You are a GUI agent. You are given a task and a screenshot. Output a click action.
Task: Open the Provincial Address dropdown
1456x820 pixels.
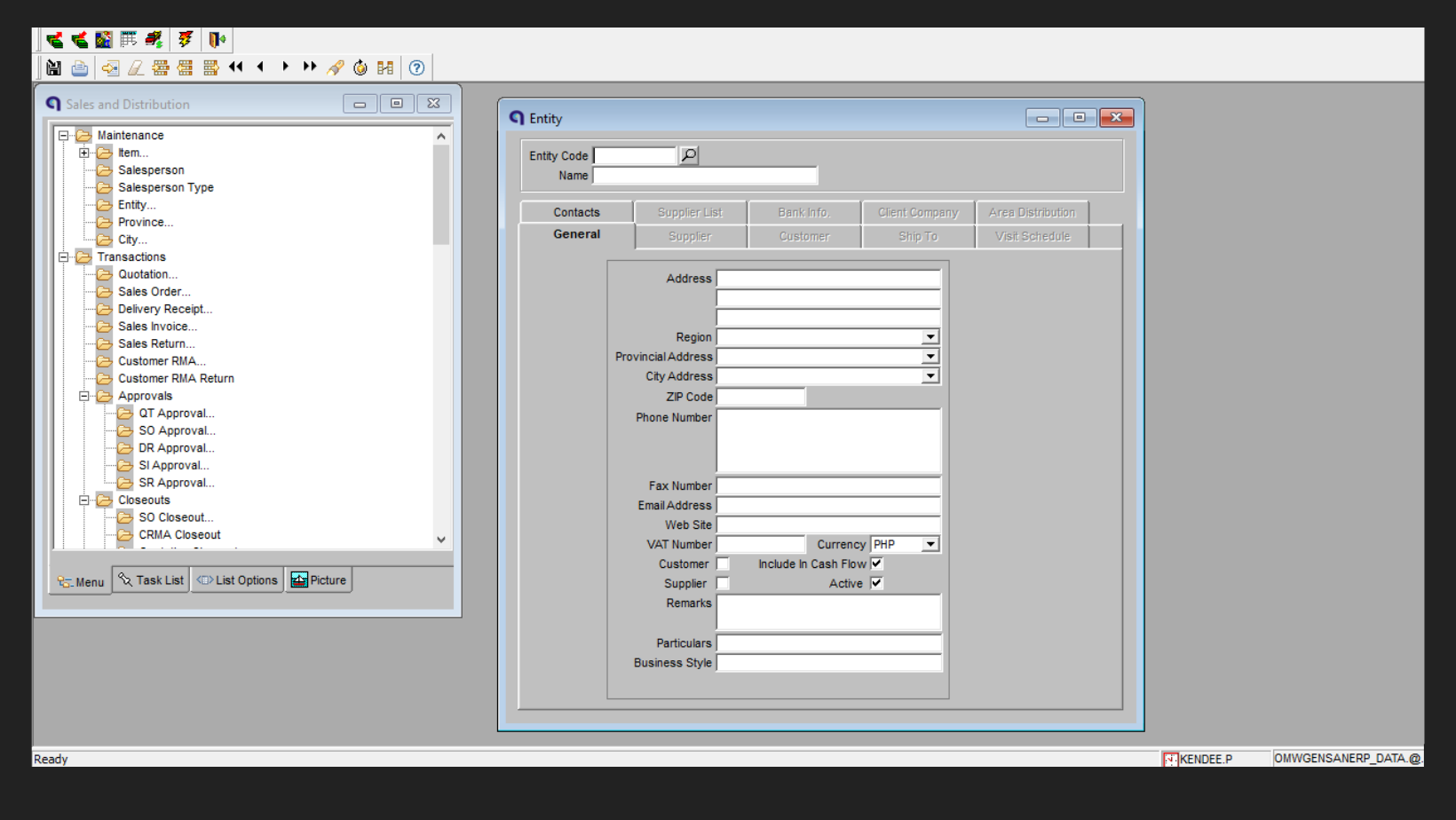click(x=930, y=357)
